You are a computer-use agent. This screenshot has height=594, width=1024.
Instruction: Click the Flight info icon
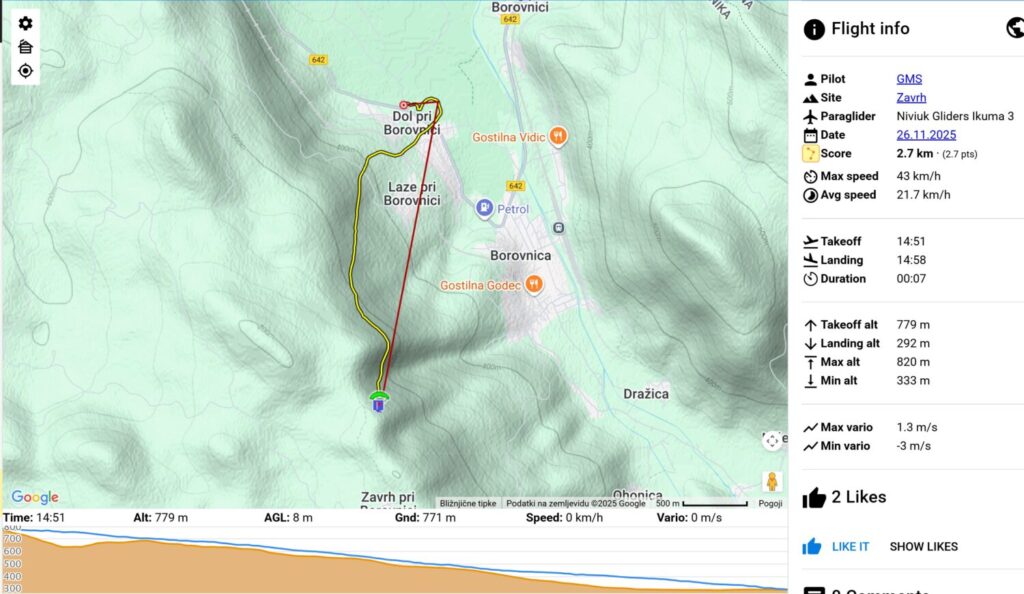[815, 29]
